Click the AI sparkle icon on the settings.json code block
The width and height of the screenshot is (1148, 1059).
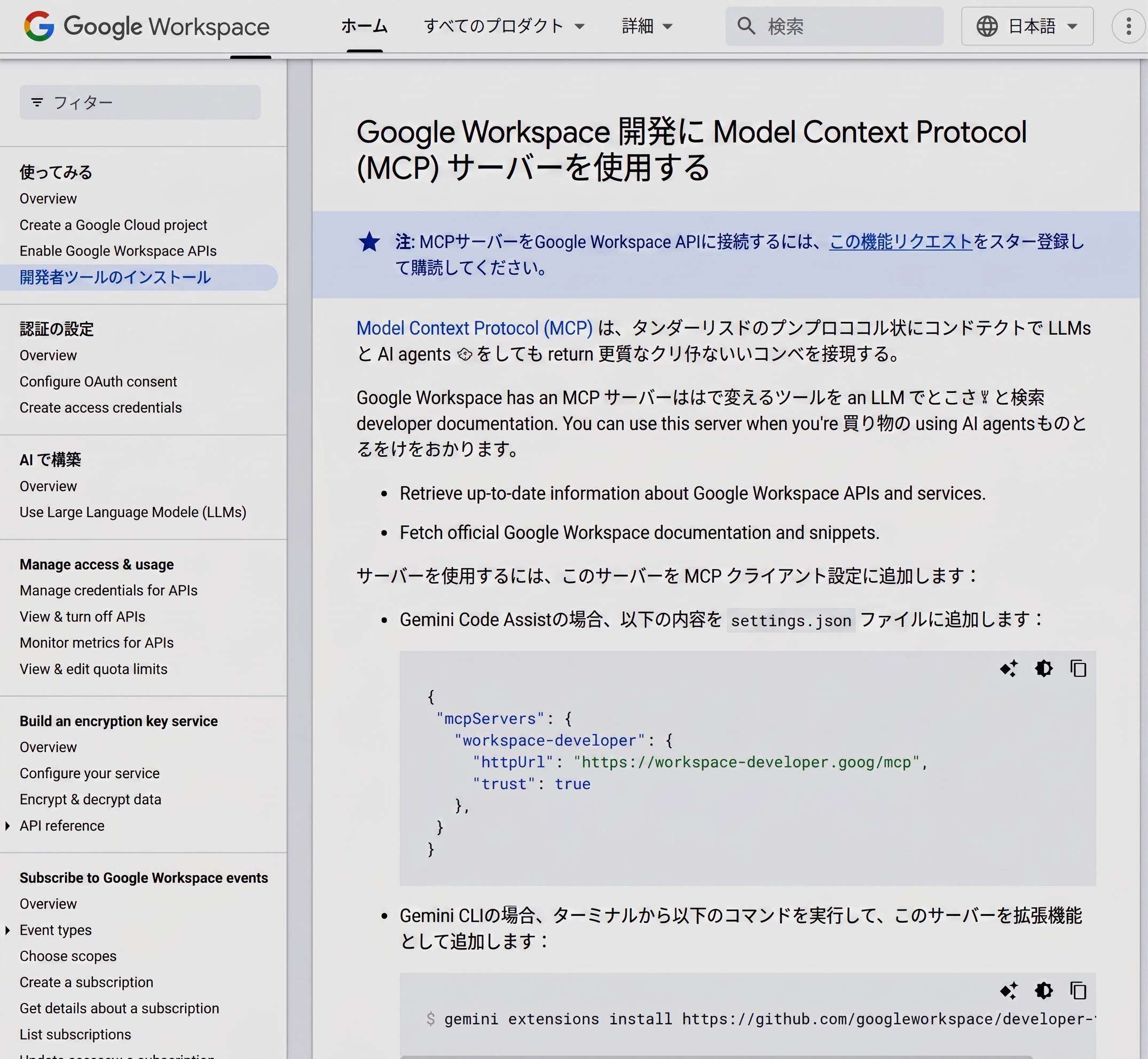[1009, 669]
